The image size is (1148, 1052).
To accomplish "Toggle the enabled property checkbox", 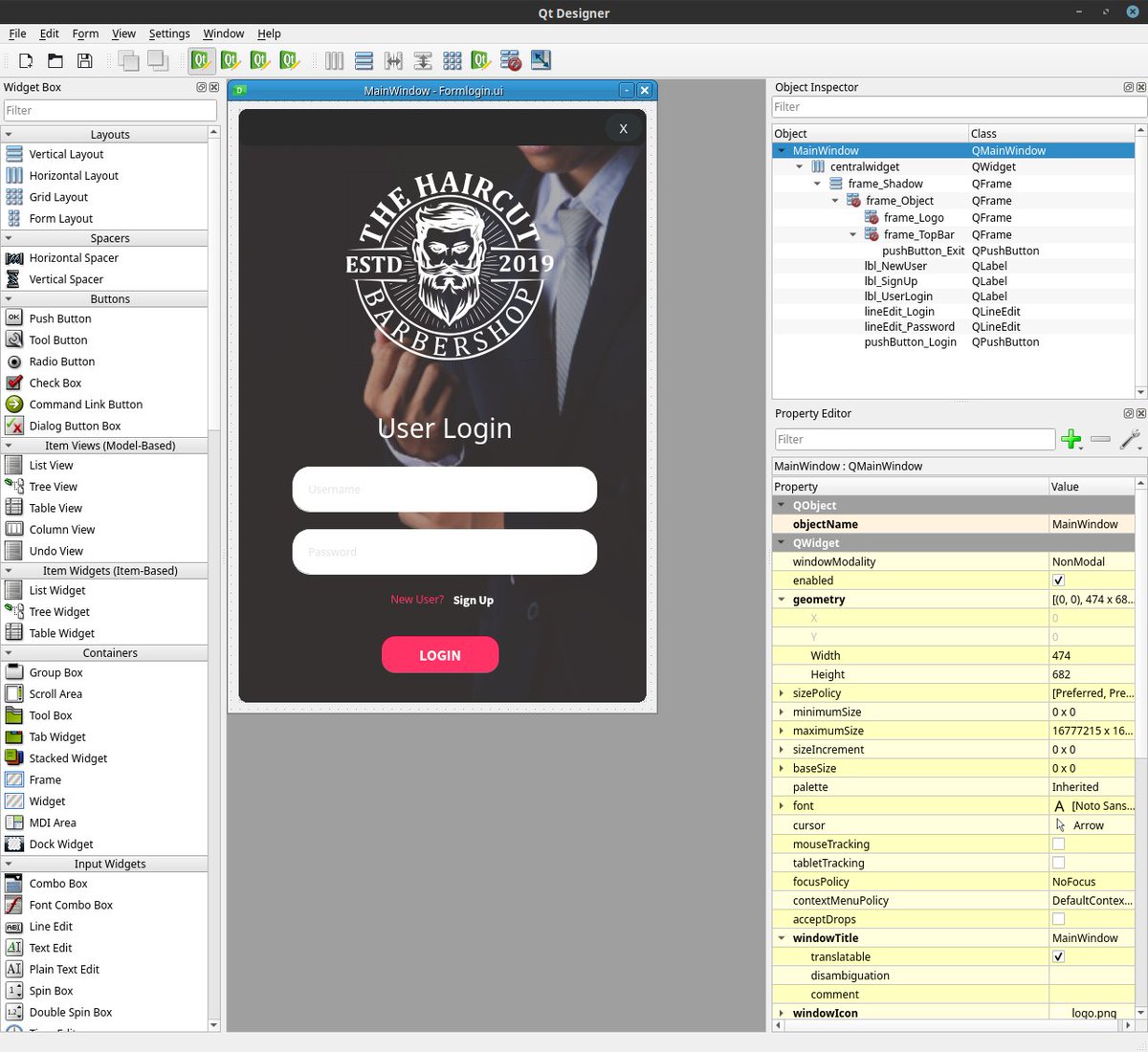I will point(1058,581).
